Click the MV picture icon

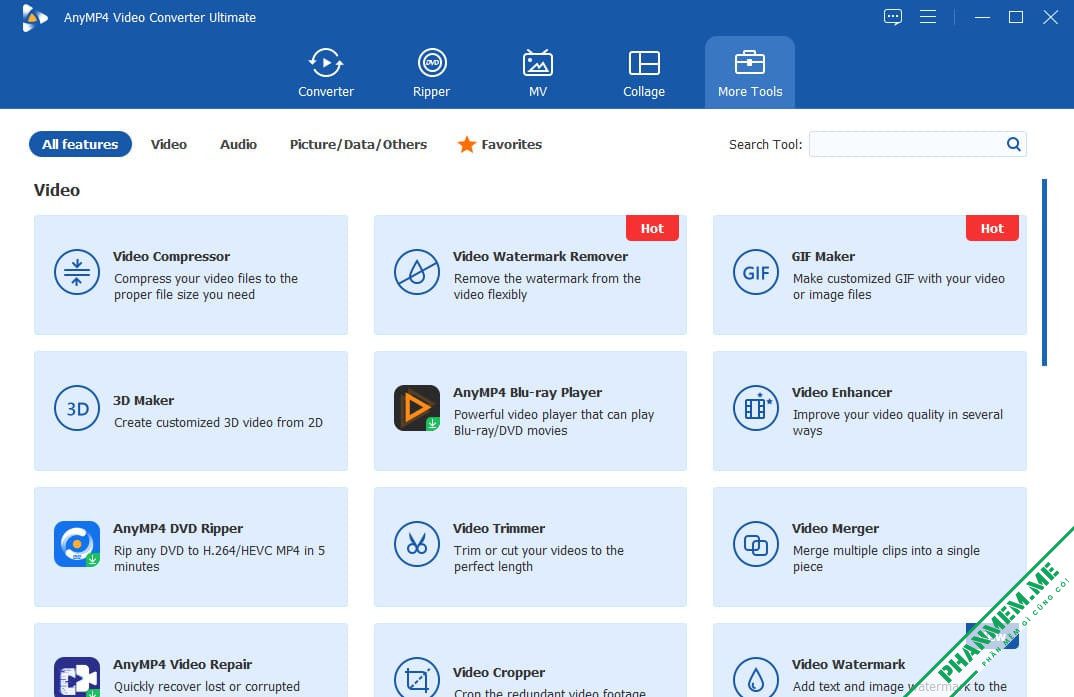point(538,63)
